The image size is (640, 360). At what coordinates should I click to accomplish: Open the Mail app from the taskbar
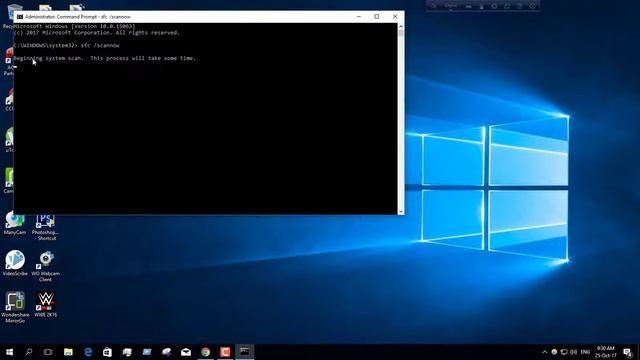pos(186,352)
